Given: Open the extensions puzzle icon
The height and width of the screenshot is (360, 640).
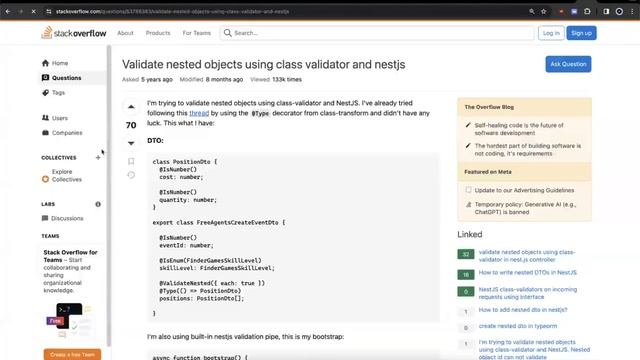Looking at the screenshot, I should tap(587, 11).
